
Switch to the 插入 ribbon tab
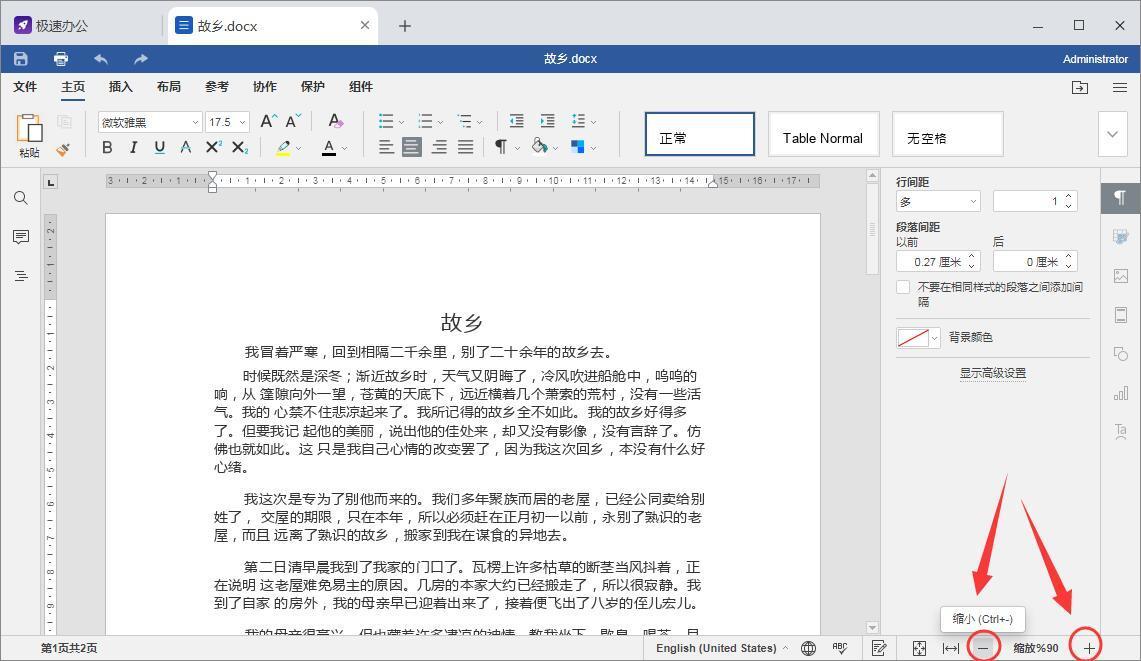120,87
